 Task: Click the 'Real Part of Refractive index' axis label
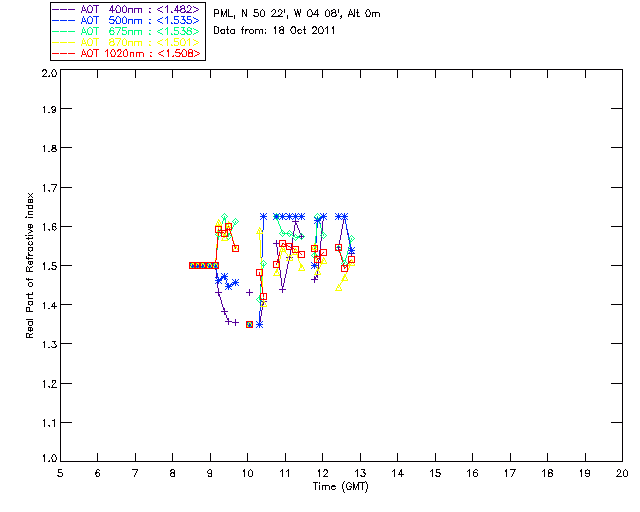pyautogui.click(x=29, y=265)
